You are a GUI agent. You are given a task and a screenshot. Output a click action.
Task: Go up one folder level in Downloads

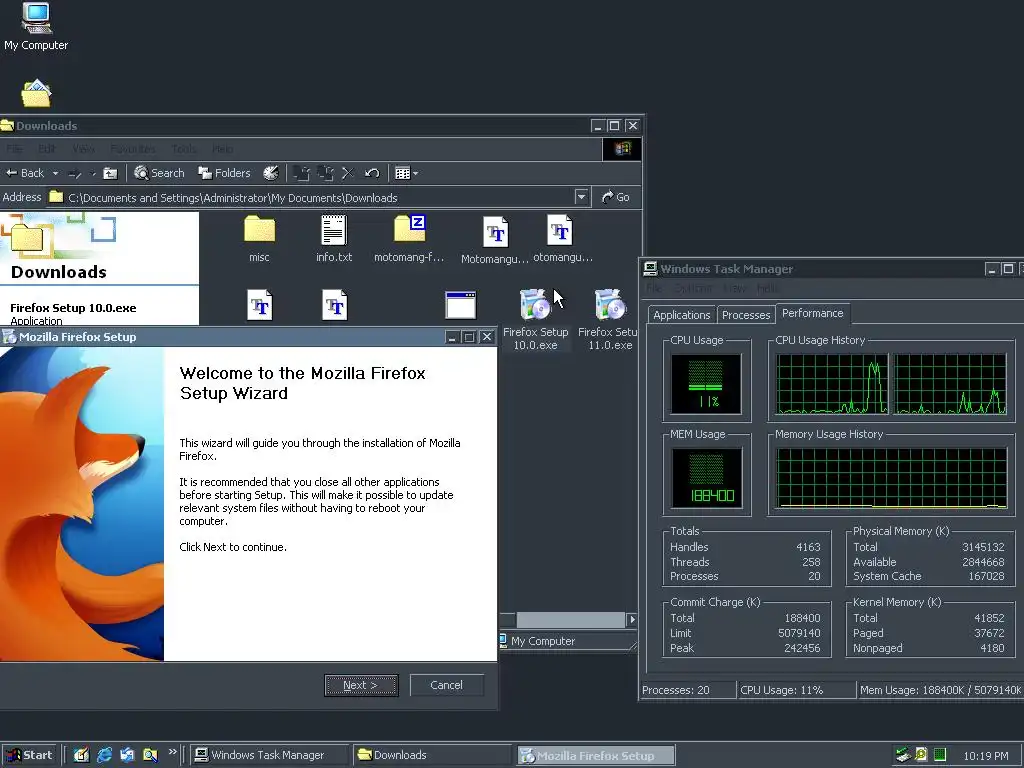click(x=110, y=173)
